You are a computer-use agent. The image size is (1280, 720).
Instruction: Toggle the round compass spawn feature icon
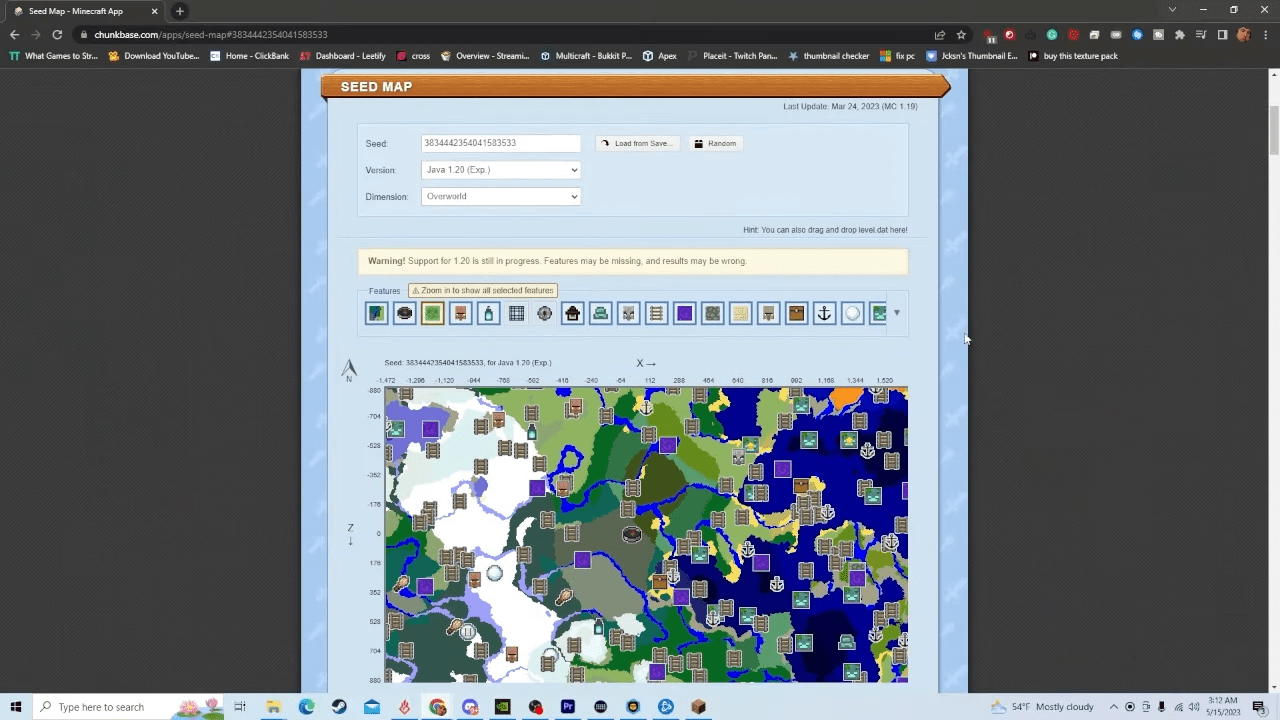coord(544,314)
